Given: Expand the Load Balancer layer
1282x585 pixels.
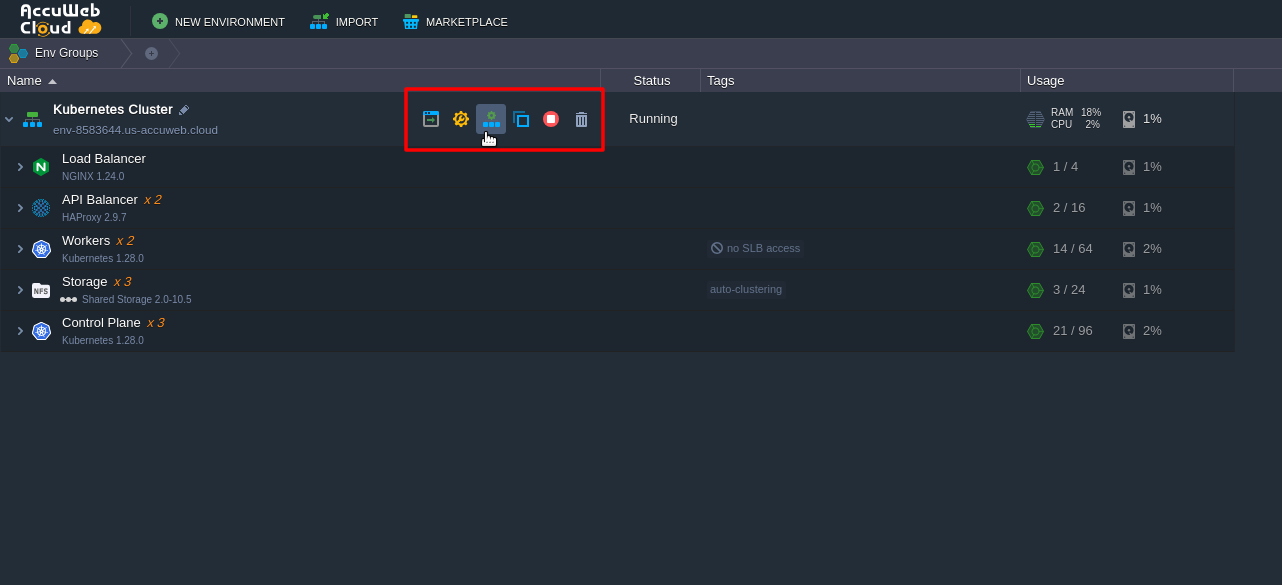Looking at the screenshot, I should (20, 167).
